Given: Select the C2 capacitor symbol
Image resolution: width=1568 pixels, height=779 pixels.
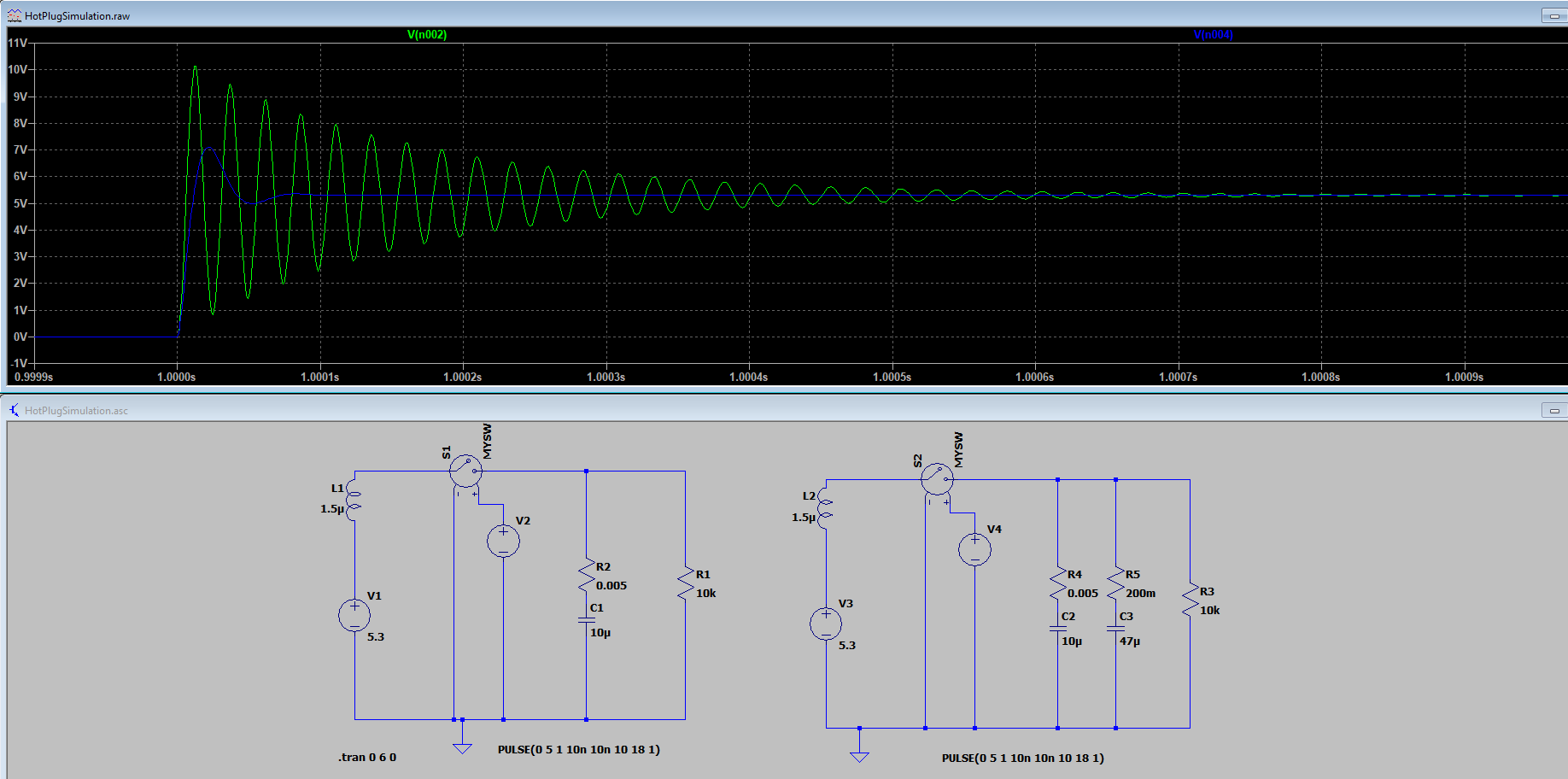Looking at the screenshot, I should (x=1057, y=629).
